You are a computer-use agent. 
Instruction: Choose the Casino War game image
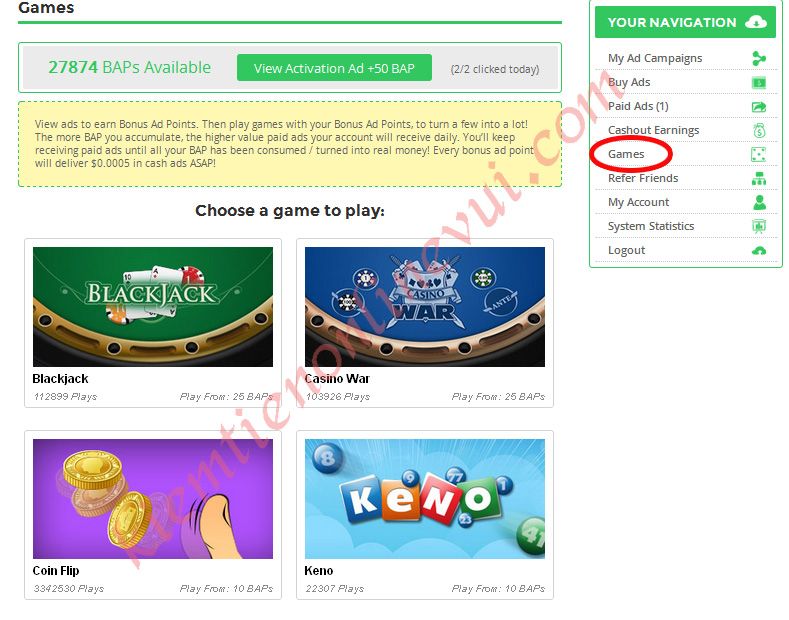[425, 306]
